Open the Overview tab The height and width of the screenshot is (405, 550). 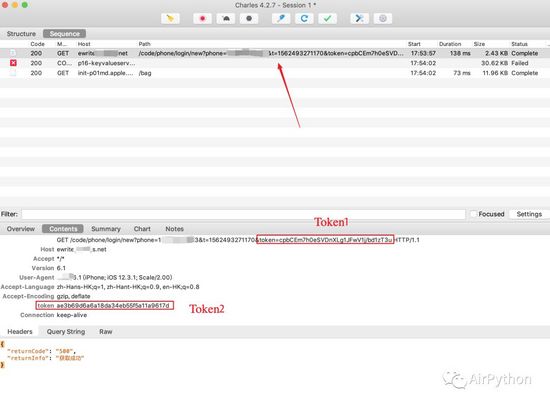click(x=21, y=229)
